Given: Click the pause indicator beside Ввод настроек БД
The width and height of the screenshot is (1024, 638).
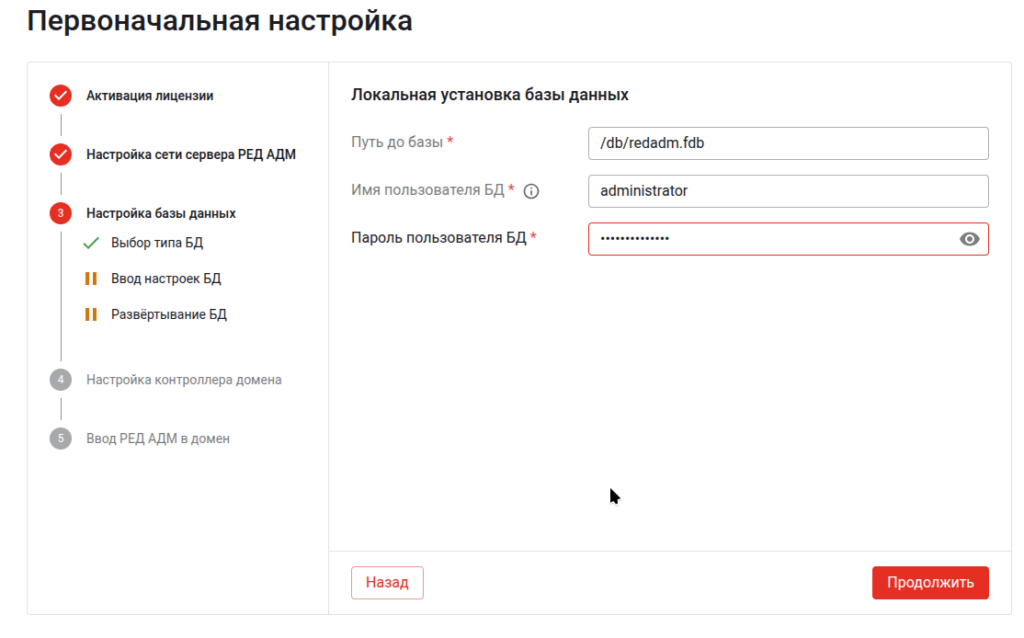Looking at the screenshot, I should [90, 278].
